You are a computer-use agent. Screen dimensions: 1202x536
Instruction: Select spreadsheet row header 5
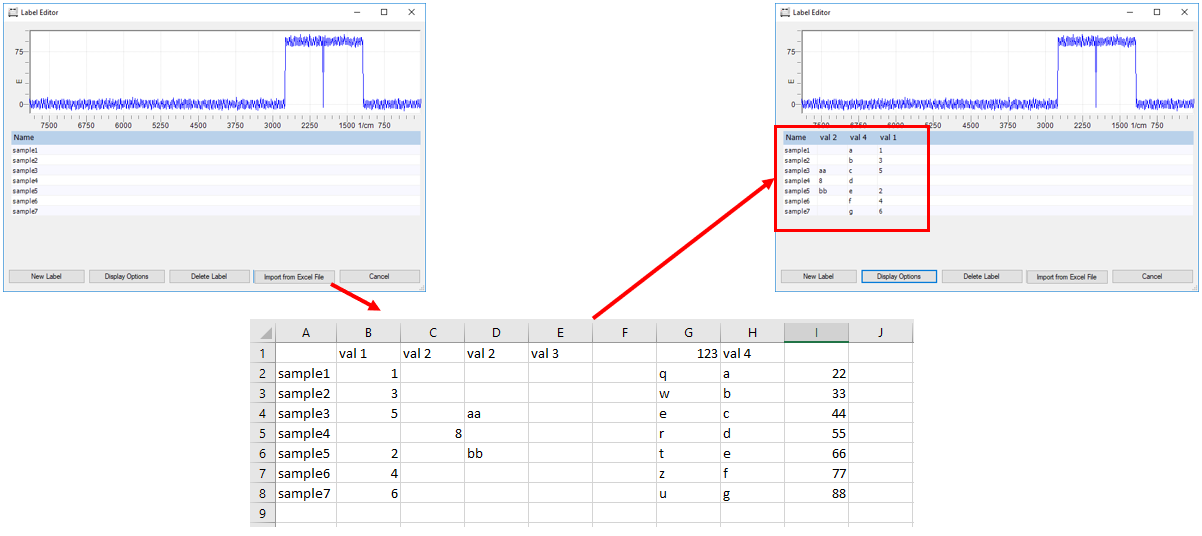(x=262, y=433)
